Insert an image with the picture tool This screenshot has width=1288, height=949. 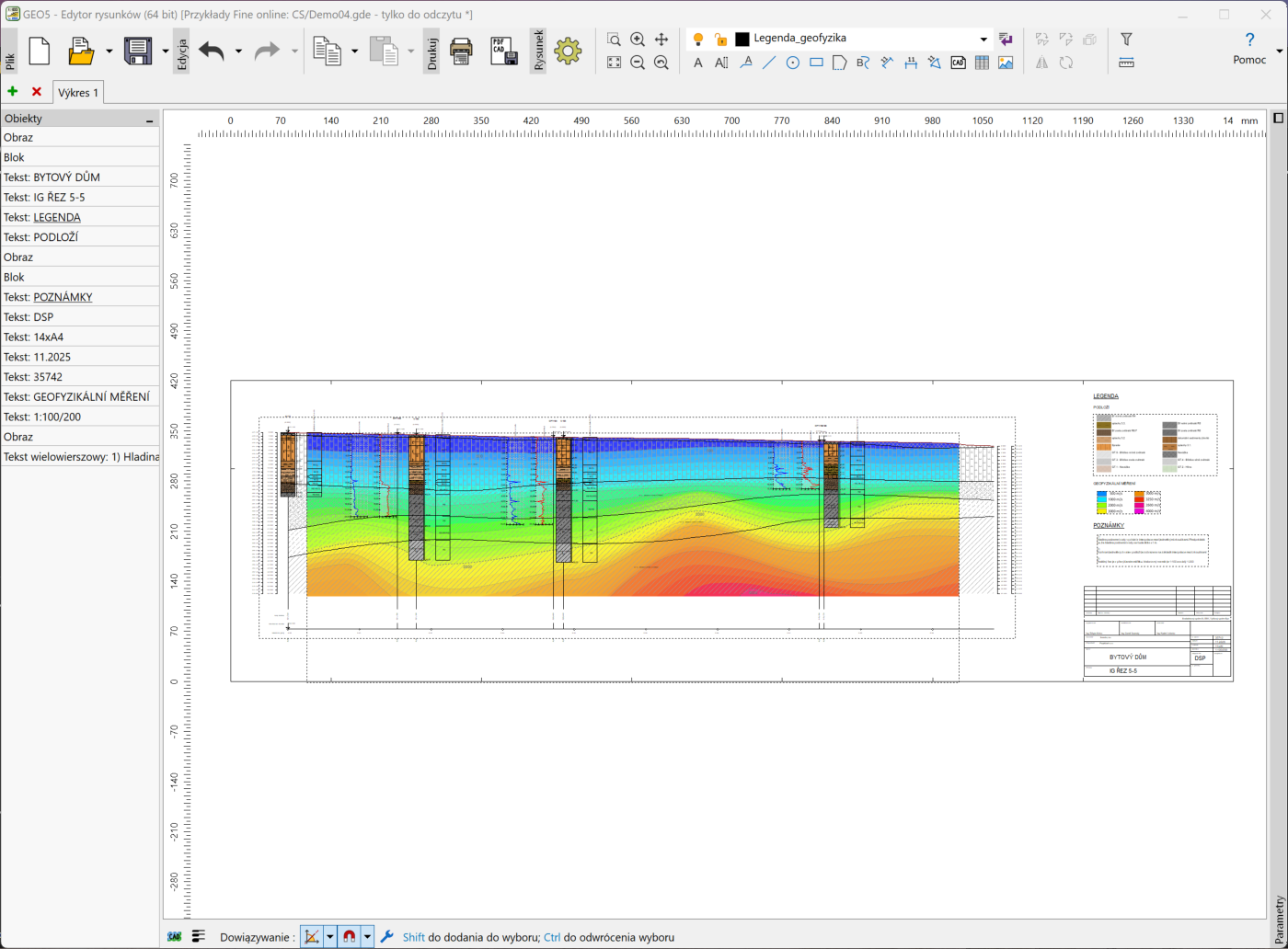point(1006,63)
